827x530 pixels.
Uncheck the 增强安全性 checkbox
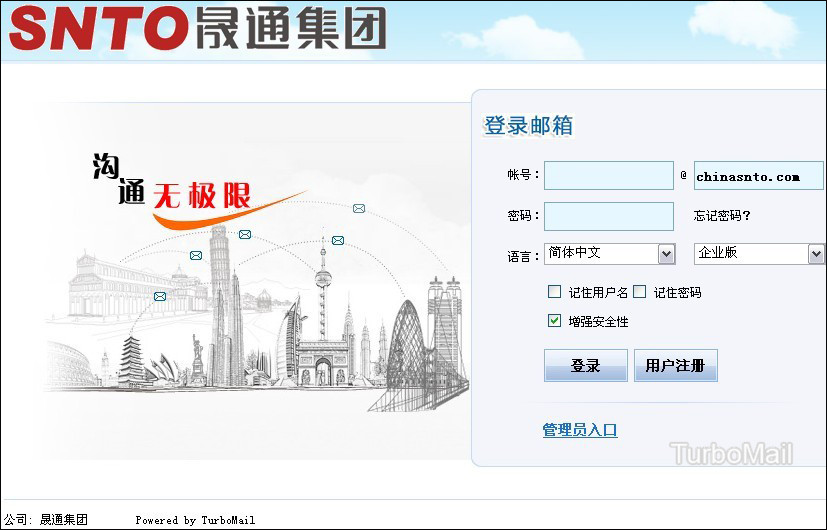[555, 321]
